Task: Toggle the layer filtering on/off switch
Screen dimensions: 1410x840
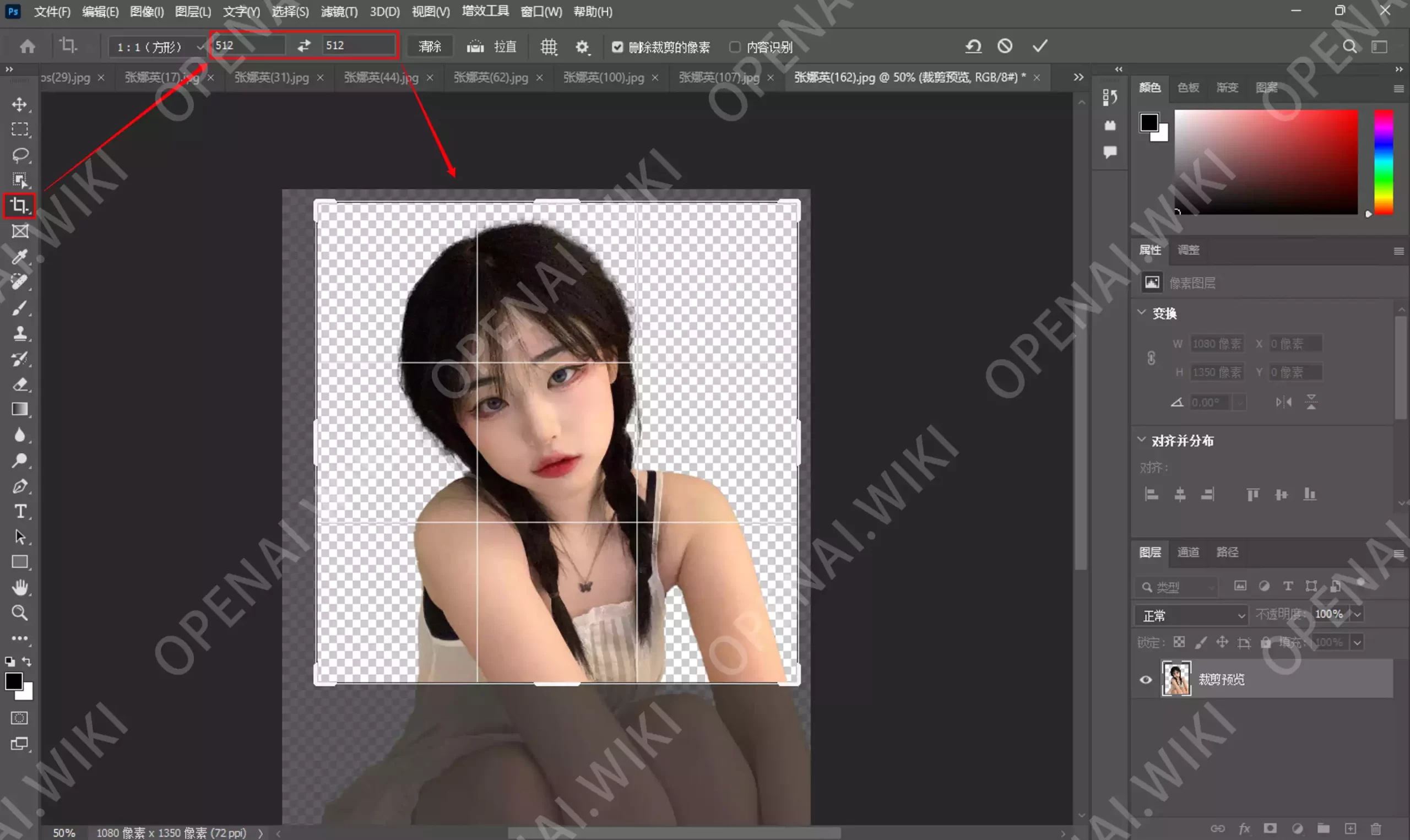Action: click(1361, 583)
